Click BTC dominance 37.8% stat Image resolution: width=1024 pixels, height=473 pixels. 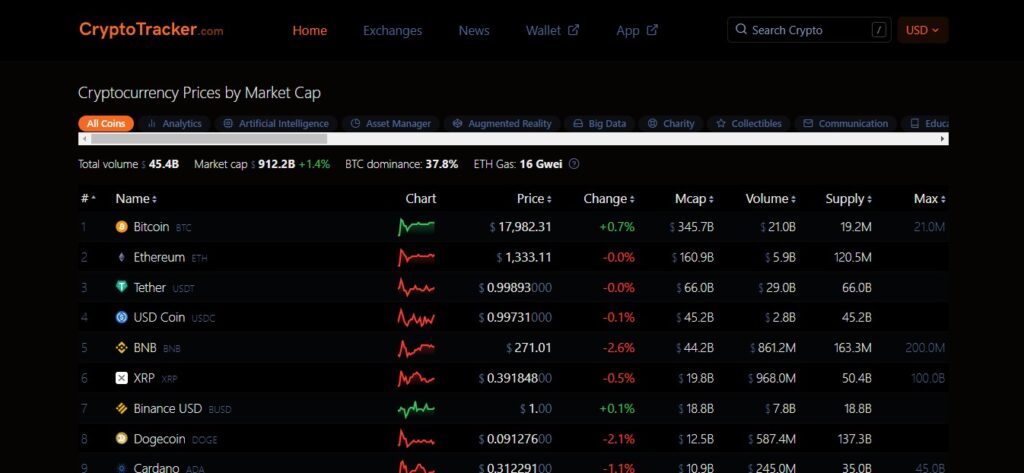click(402, 164)
